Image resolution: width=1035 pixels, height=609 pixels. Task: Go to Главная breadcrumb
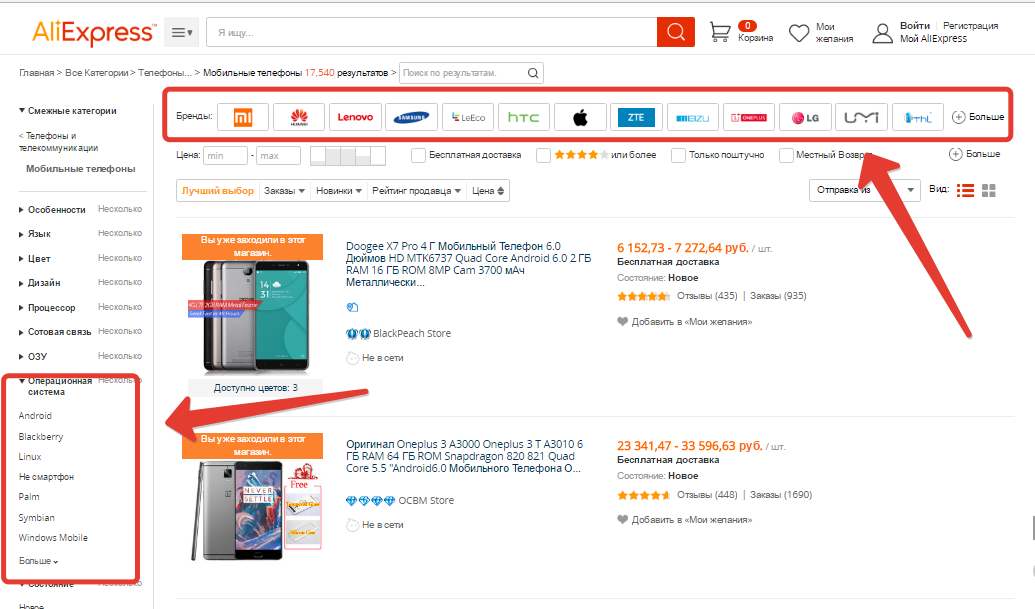36,73
